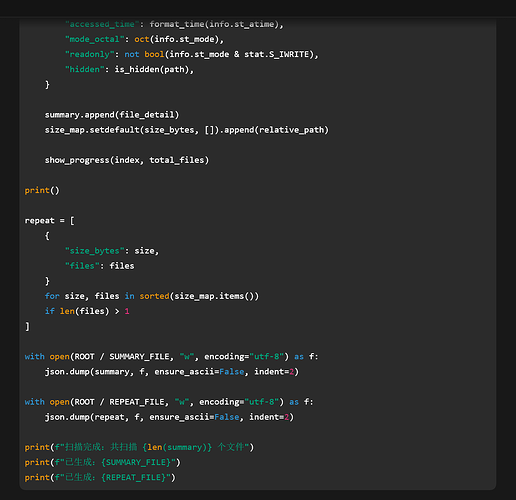
Task: Click the size_map.setdefault line
Action: pyautogui.click(x=187, y=130)
